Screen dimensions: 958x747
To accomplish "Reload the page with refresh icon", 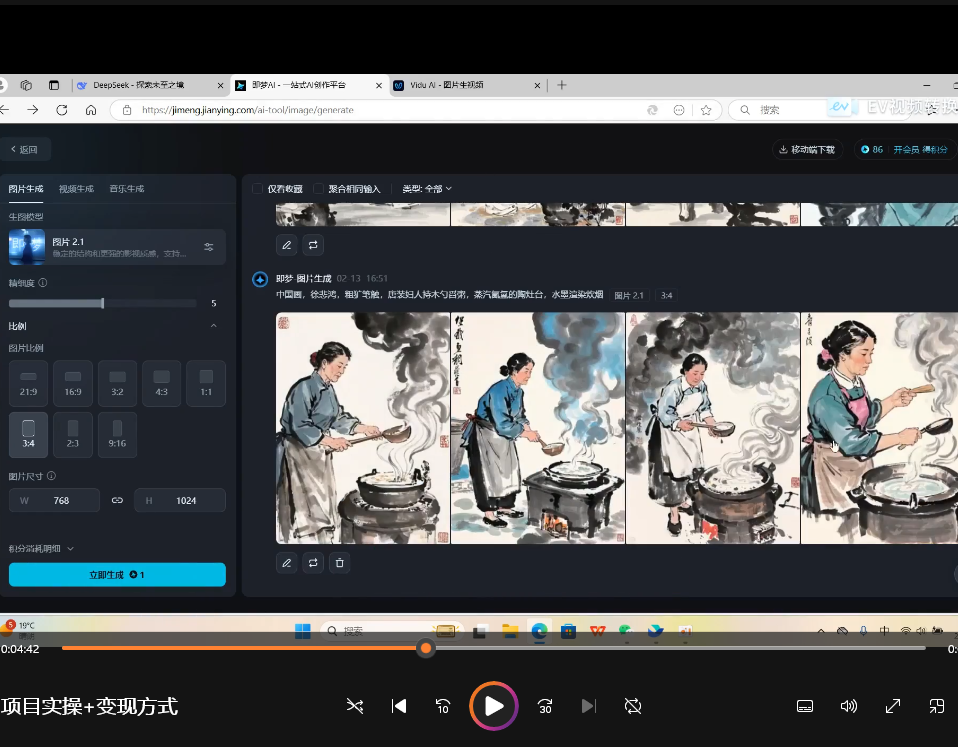I will pyautogui.click(x=62, y=110).
